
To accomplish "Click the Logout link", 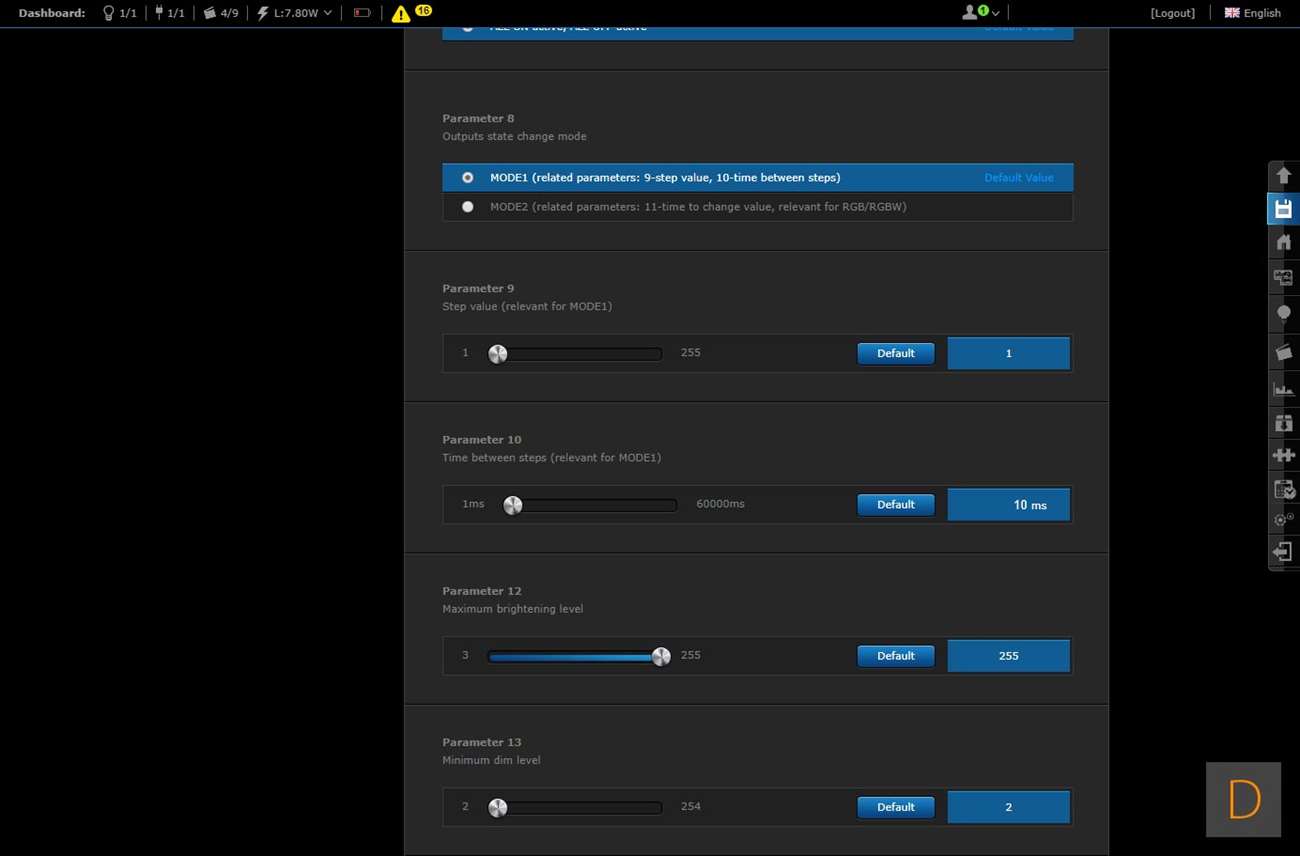I will pyautogui.click(x=1172, y=13).
